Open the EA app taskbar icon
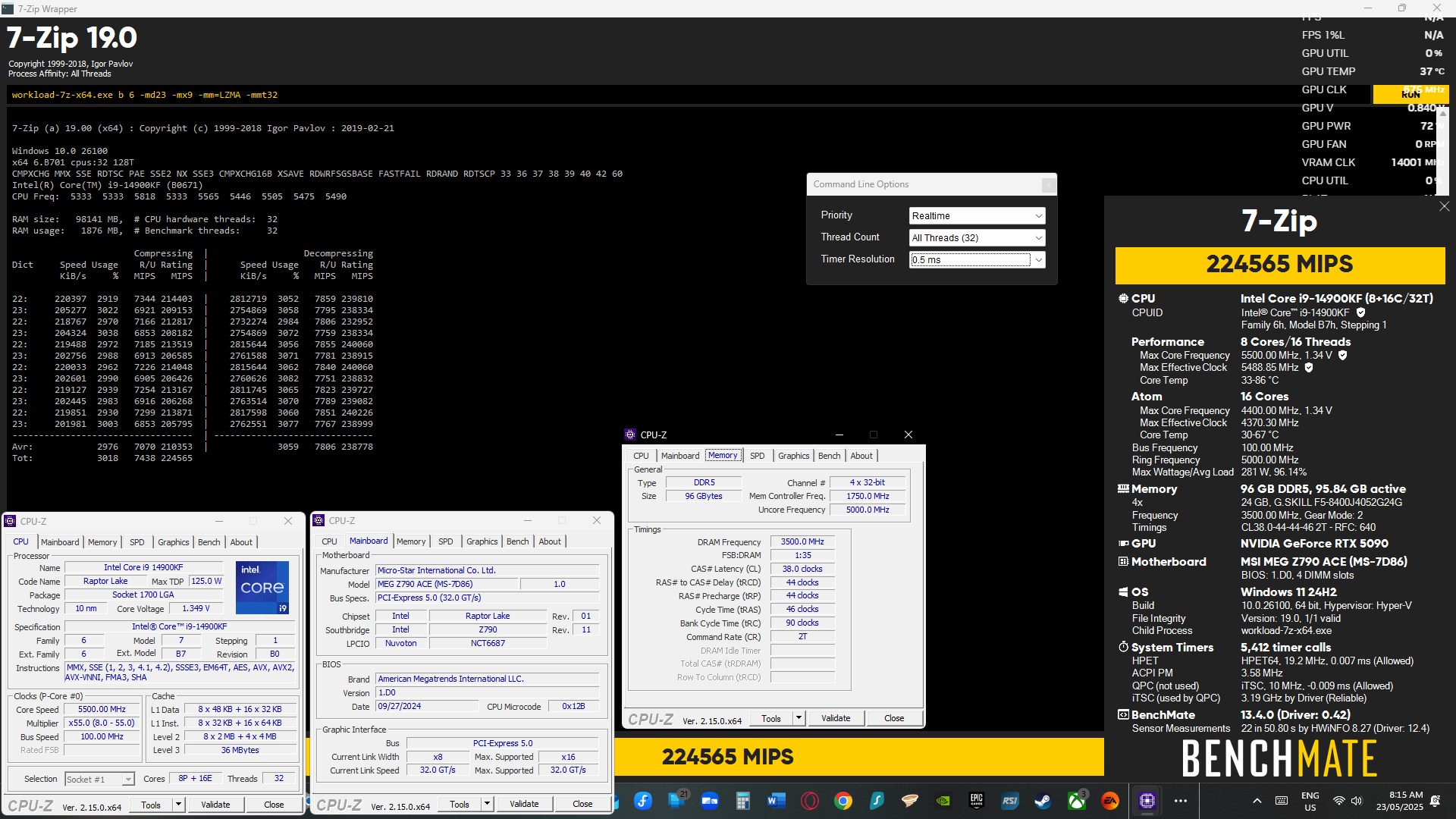The width and height of the screenshot is (1456, 819). click(x=1109, y=801)
